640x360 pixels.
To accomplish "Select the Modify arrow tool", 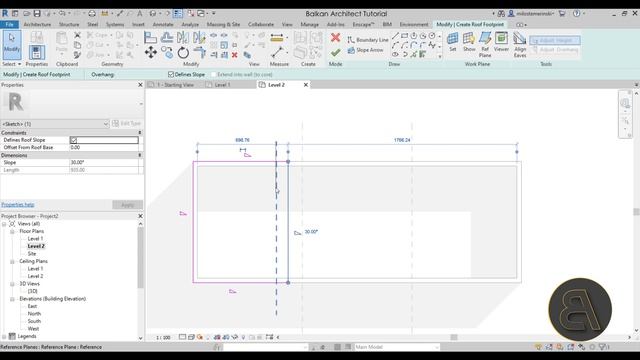I will click(11, 45).
